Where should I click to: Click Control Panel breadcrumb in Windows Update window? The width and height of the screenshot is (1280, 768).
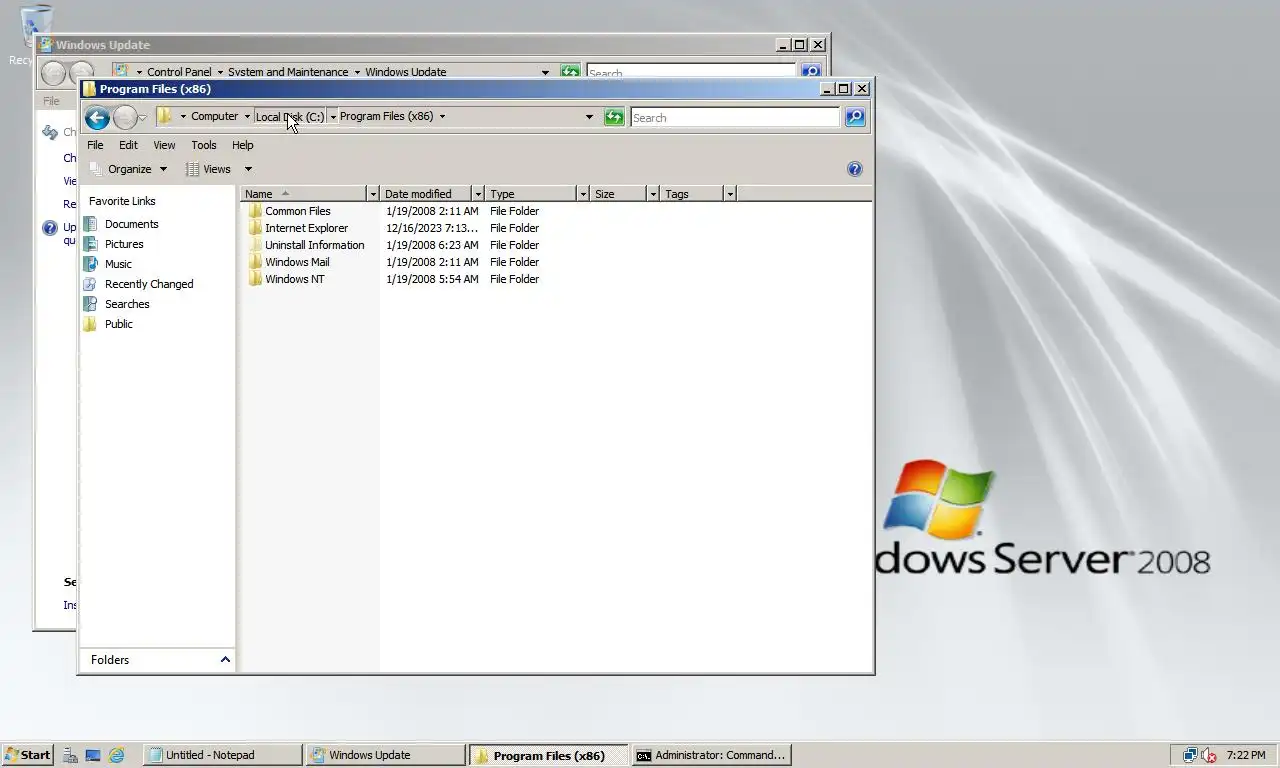point(180,72)
